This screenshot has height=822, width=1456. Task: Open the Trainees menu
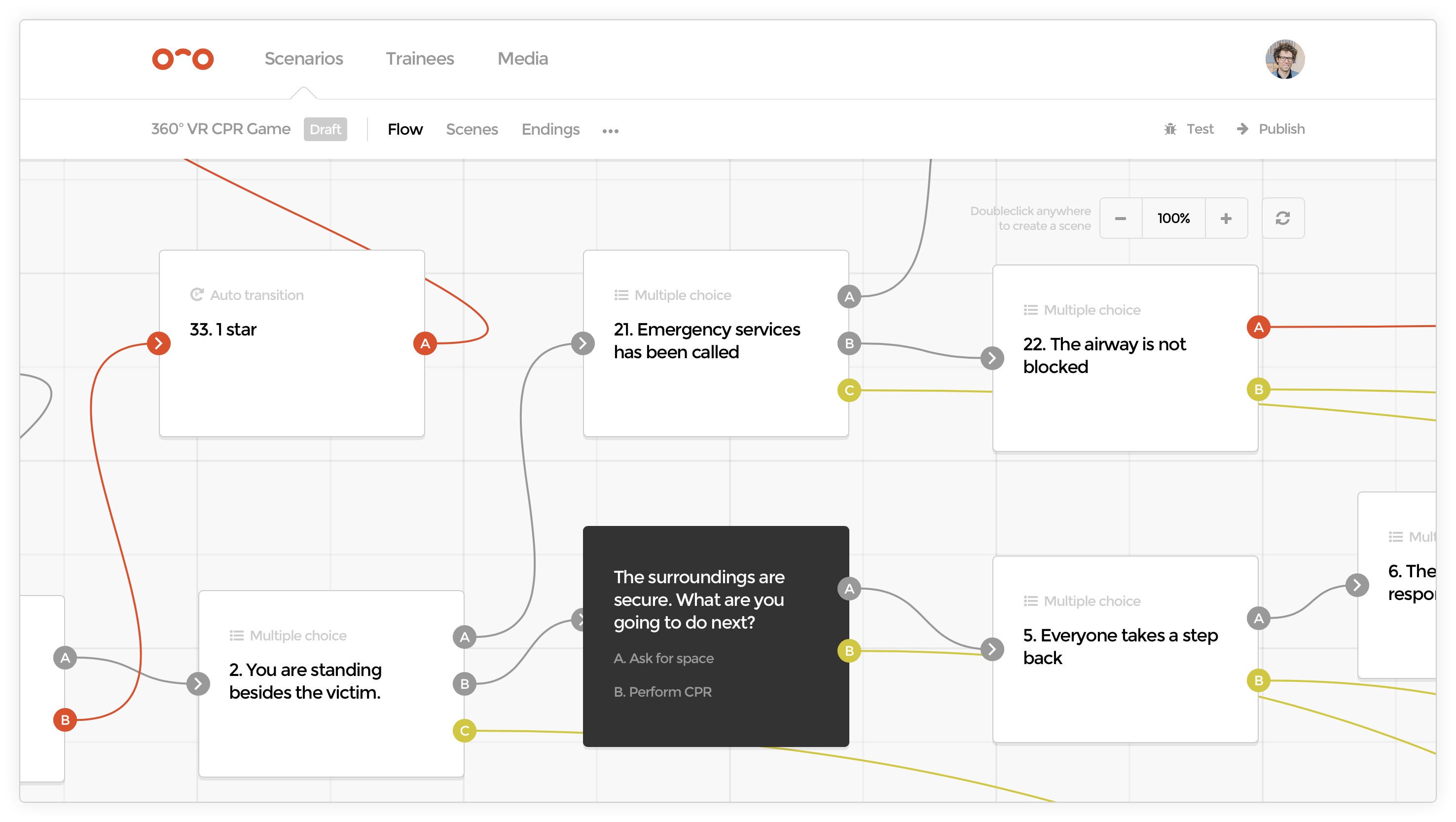[x=419, y=59]
